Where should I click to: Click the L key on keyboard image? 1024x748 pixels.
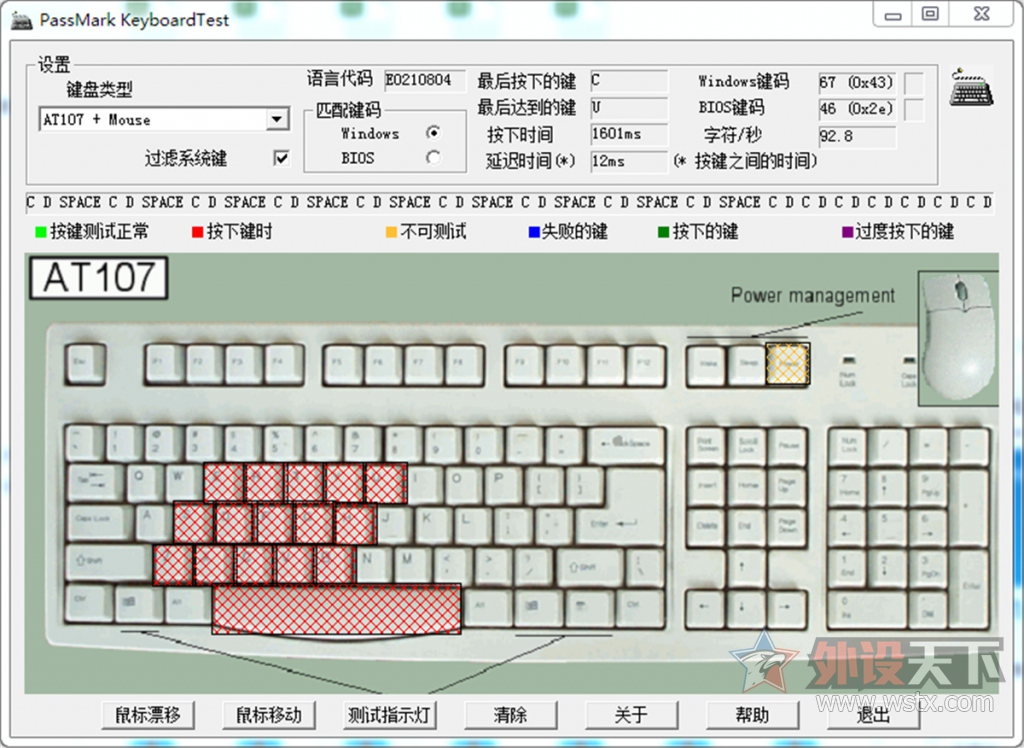pos(475,524)
